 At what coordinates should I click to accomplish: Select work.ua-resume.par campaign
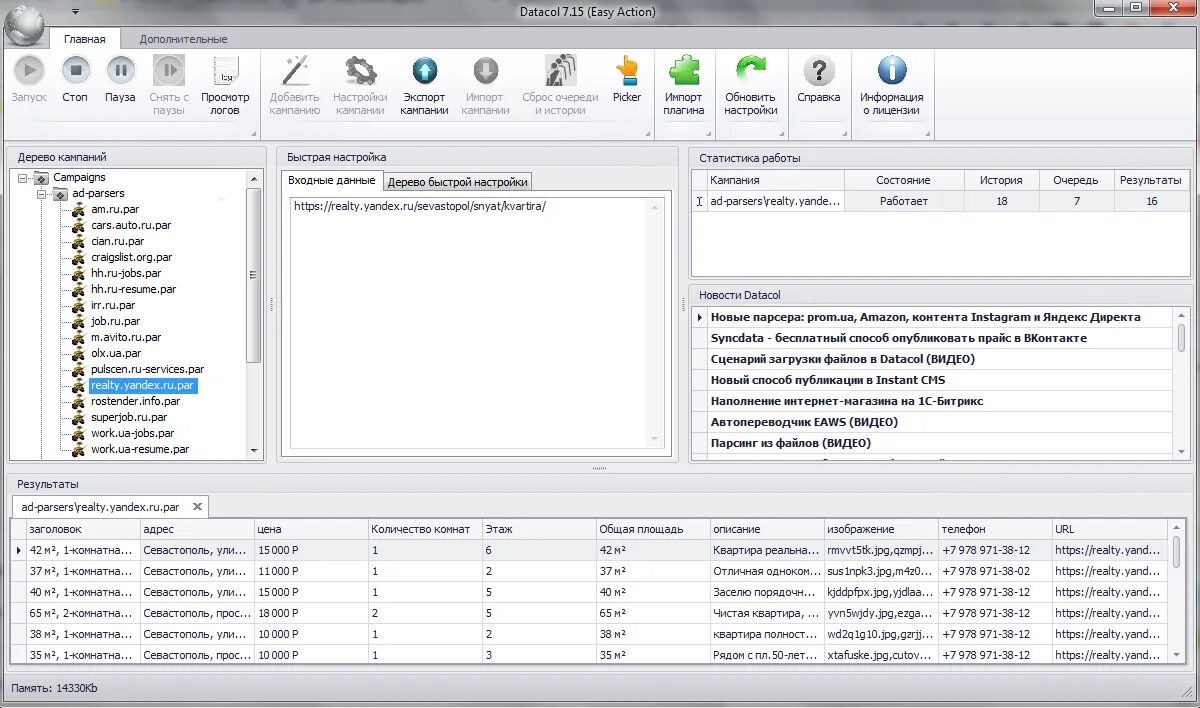[140, 449]
